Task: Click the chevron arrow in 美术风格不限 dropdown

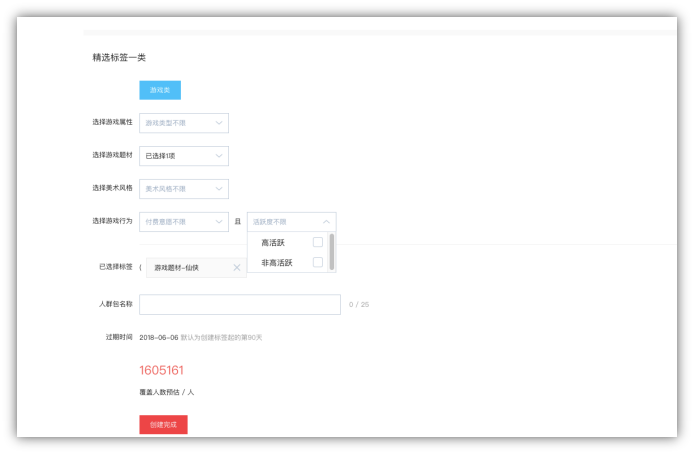Action: coord(218,189)
